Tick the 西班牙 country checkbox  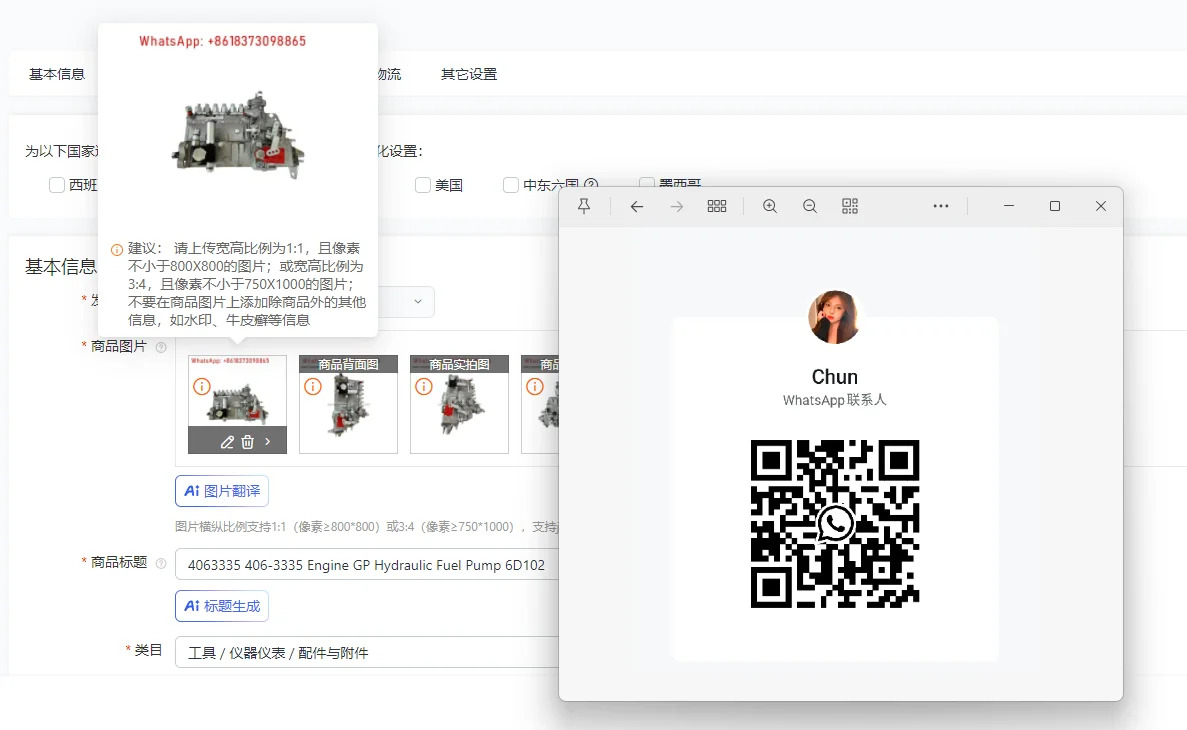click(57, 185)
